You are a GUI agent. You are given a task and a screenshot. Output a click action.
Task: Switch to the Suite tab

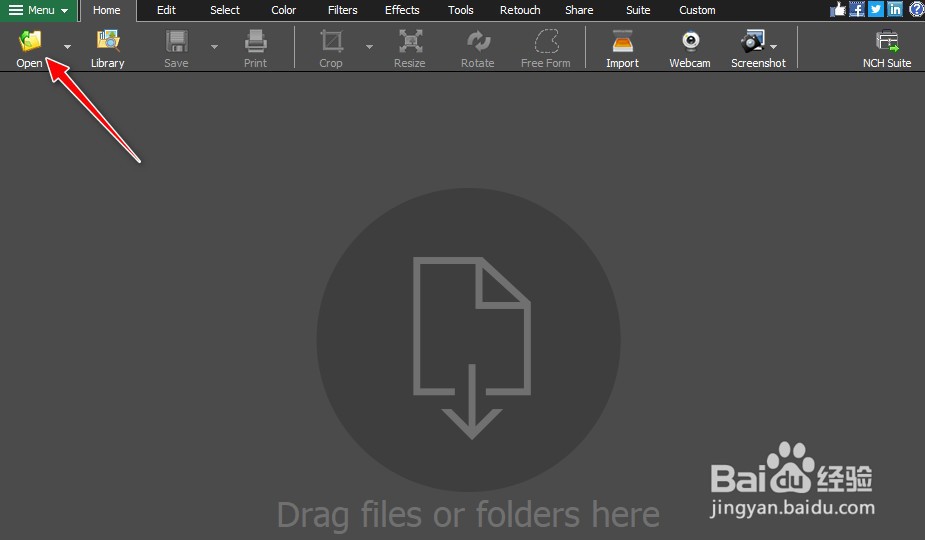638,10
